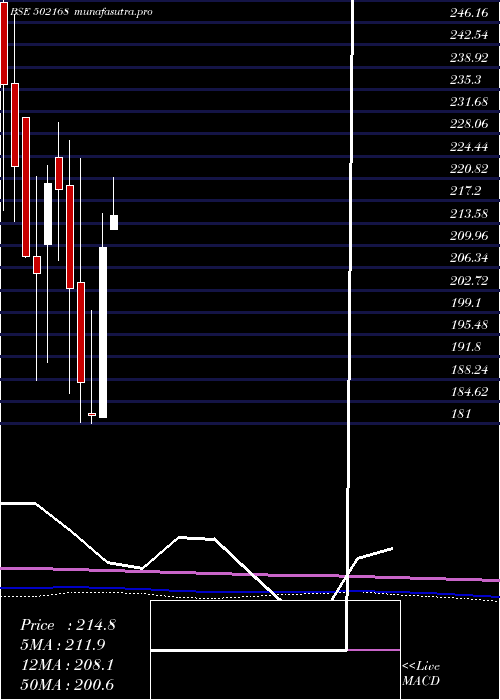Select the 184.62 price axis label
This screenshot has width=500, height=700.
click(x=469, y=392)
